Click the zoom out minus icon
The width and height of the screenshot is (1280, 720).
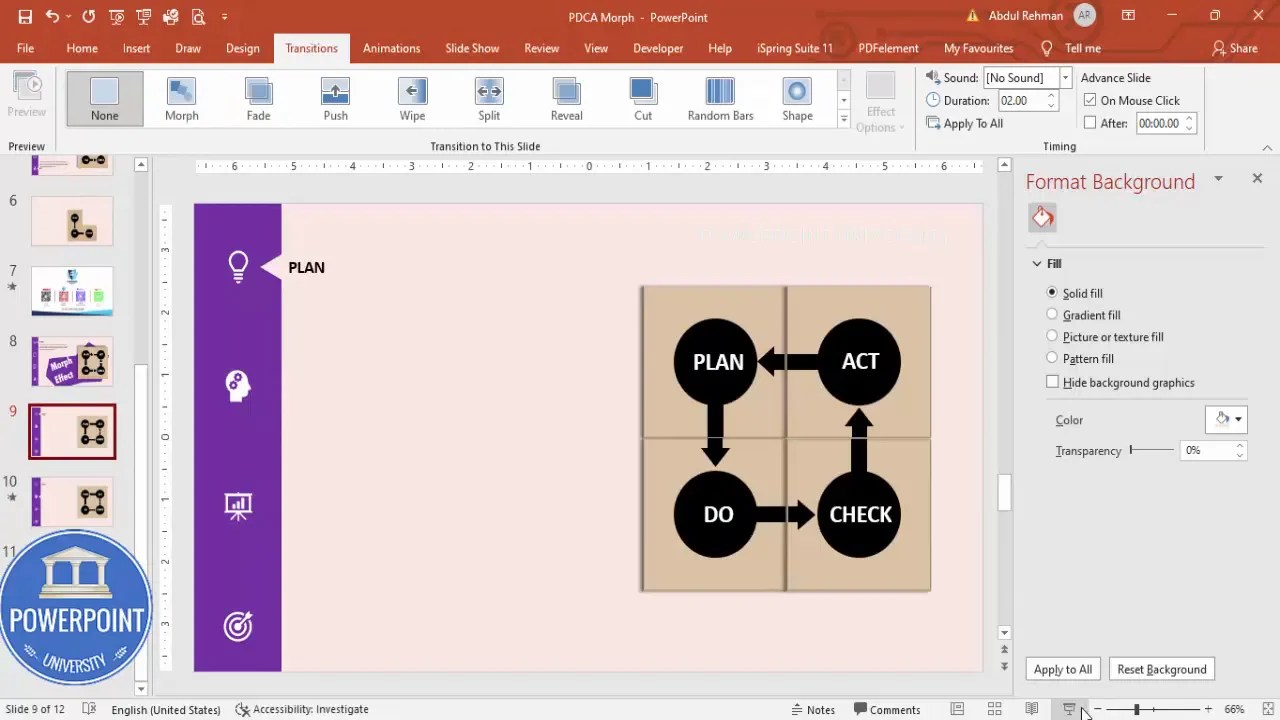pos(1097,709)
